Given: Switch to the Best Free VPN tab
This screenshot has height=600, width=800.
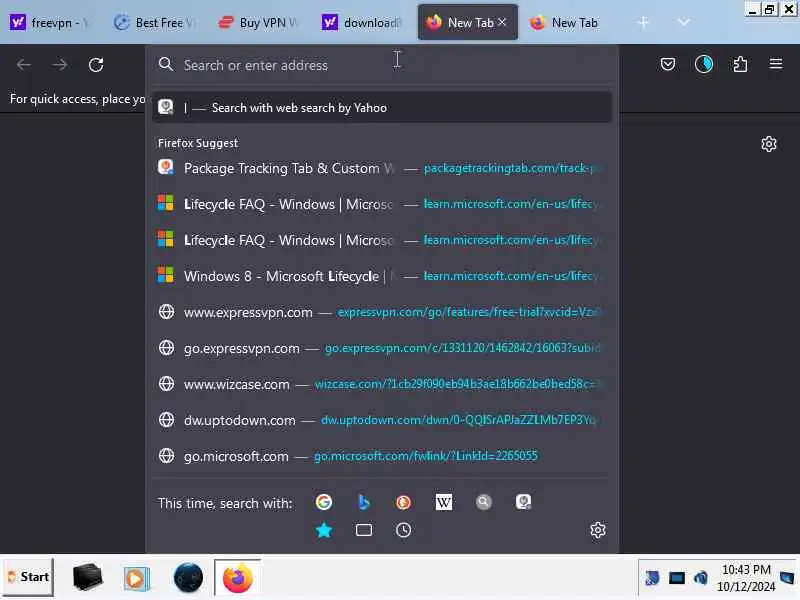Looking at the screenshot, I should point(156,22).
